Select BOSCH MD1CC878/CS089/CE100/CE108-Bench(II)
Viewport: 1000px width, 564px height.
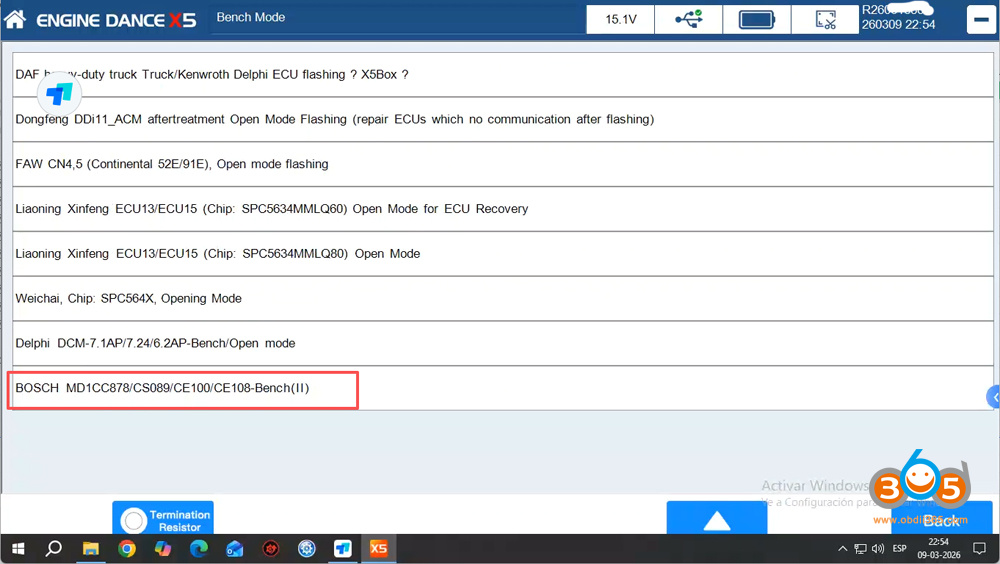(x=183, y=388)
